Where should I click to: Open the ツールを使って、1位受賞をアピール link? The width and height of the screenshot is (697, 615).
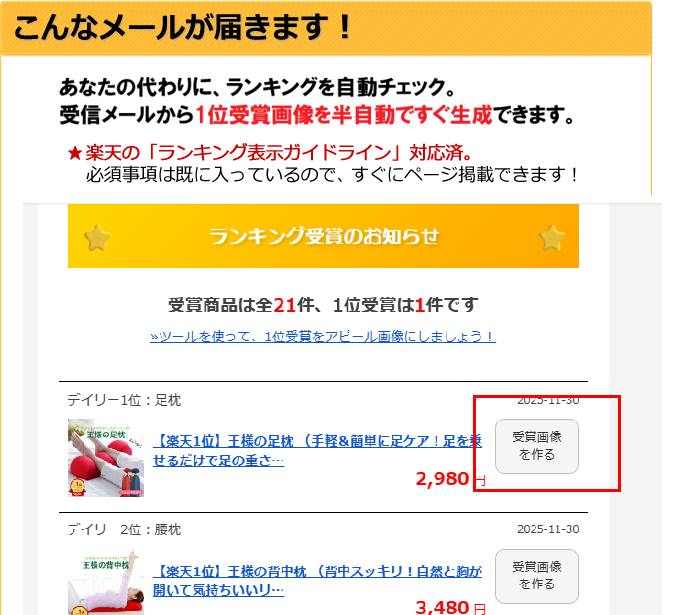click(323, 336)
